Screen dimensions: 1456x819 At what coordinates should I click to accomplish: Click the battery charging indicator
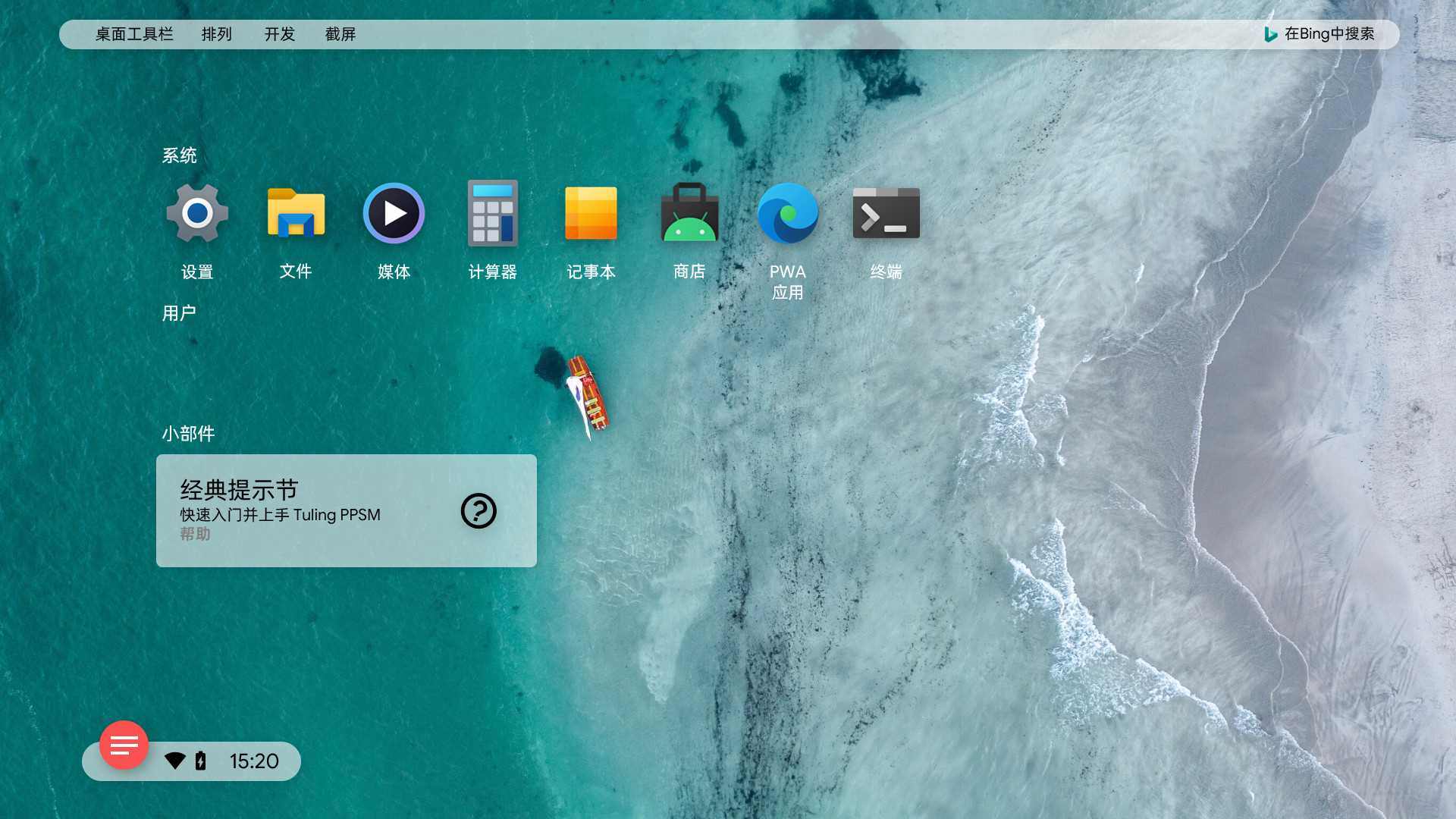[201, 761]
